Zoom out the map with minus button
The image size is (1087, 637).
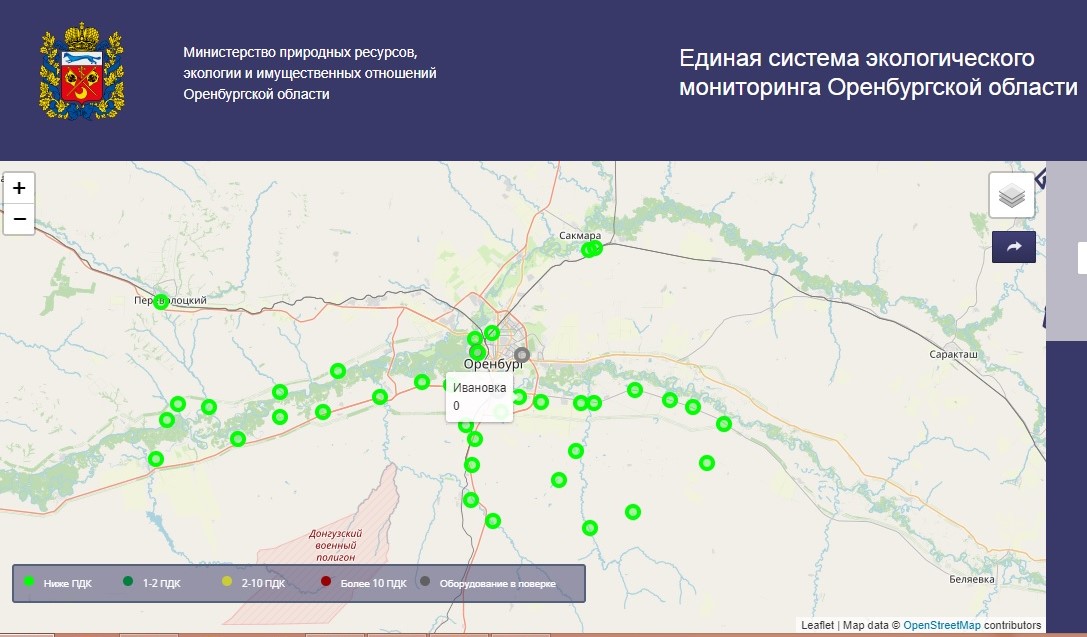pyautogui.click(x=19, y=219)
